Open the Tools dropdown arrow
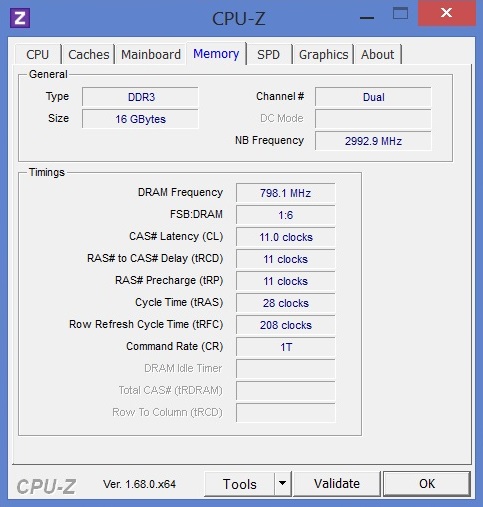483x507 pixels. pos(282,483)
